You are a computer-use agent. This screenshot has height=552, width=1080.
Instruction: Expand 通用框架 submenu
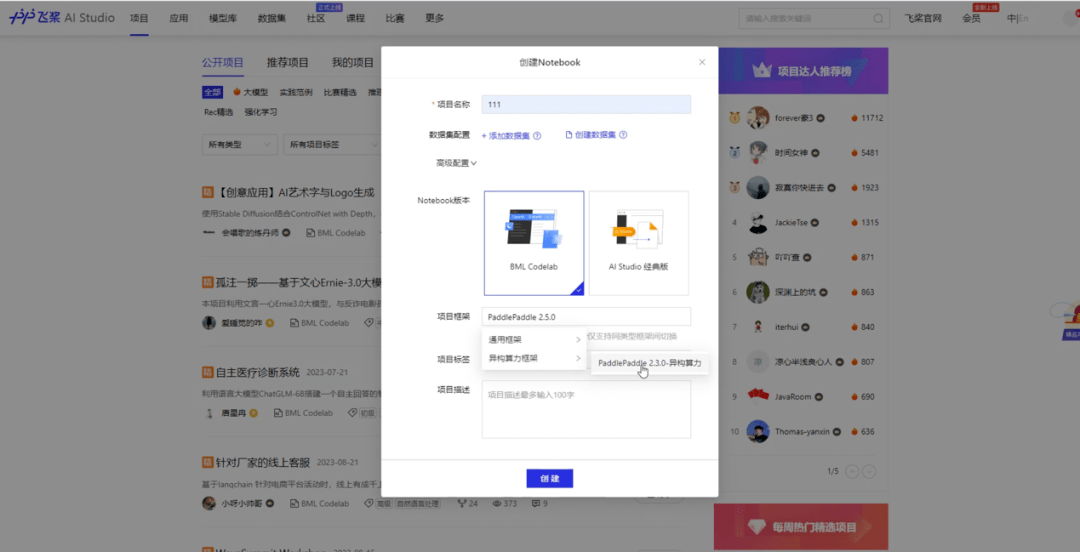tap(534, 339)
